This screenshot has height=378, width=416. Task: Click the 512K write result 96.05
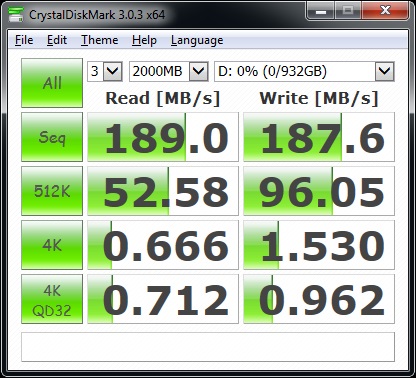click(x=319, y=191)
